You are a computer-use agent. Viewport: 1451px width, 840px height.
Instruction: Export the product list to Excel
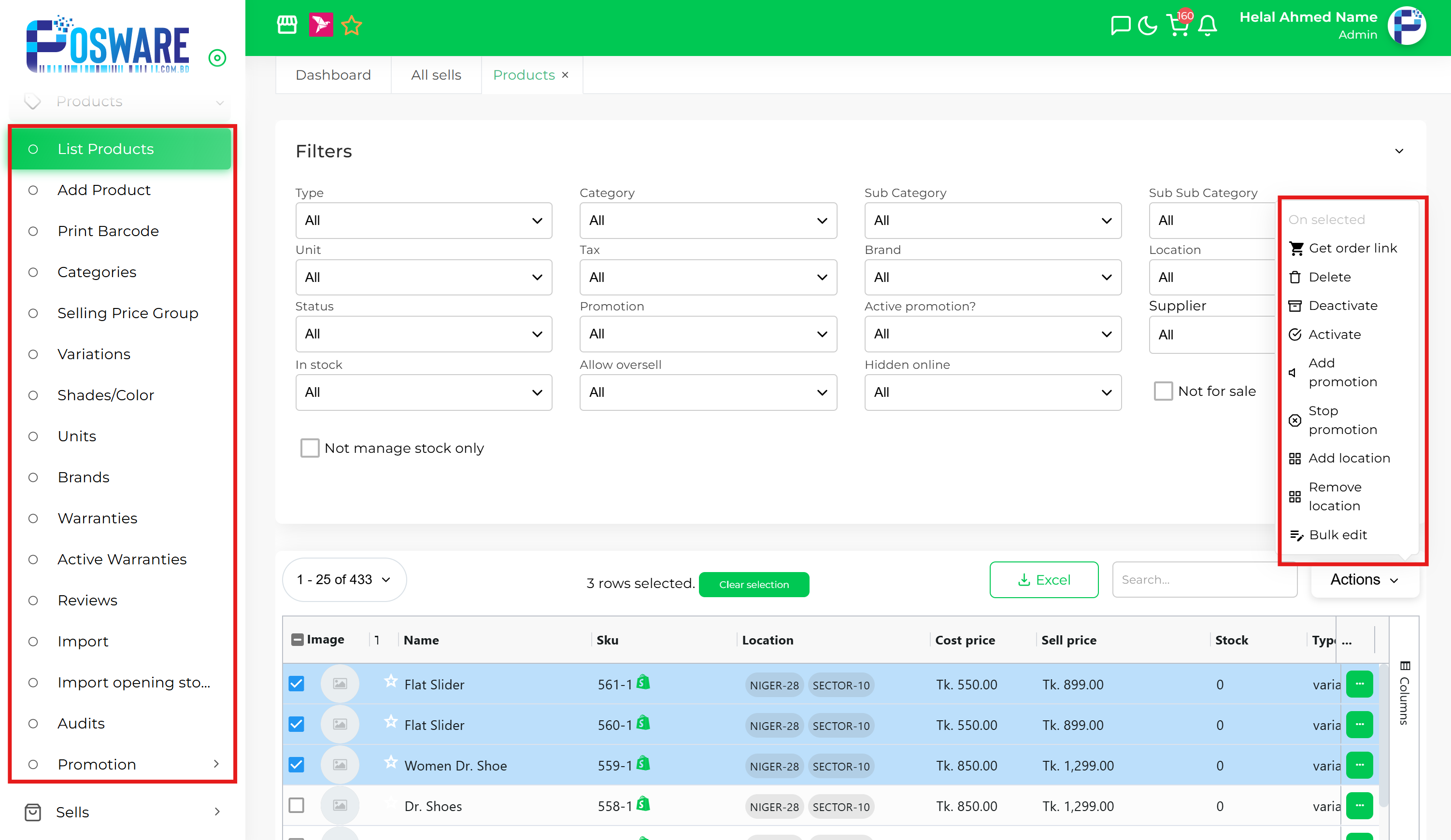1044,579
